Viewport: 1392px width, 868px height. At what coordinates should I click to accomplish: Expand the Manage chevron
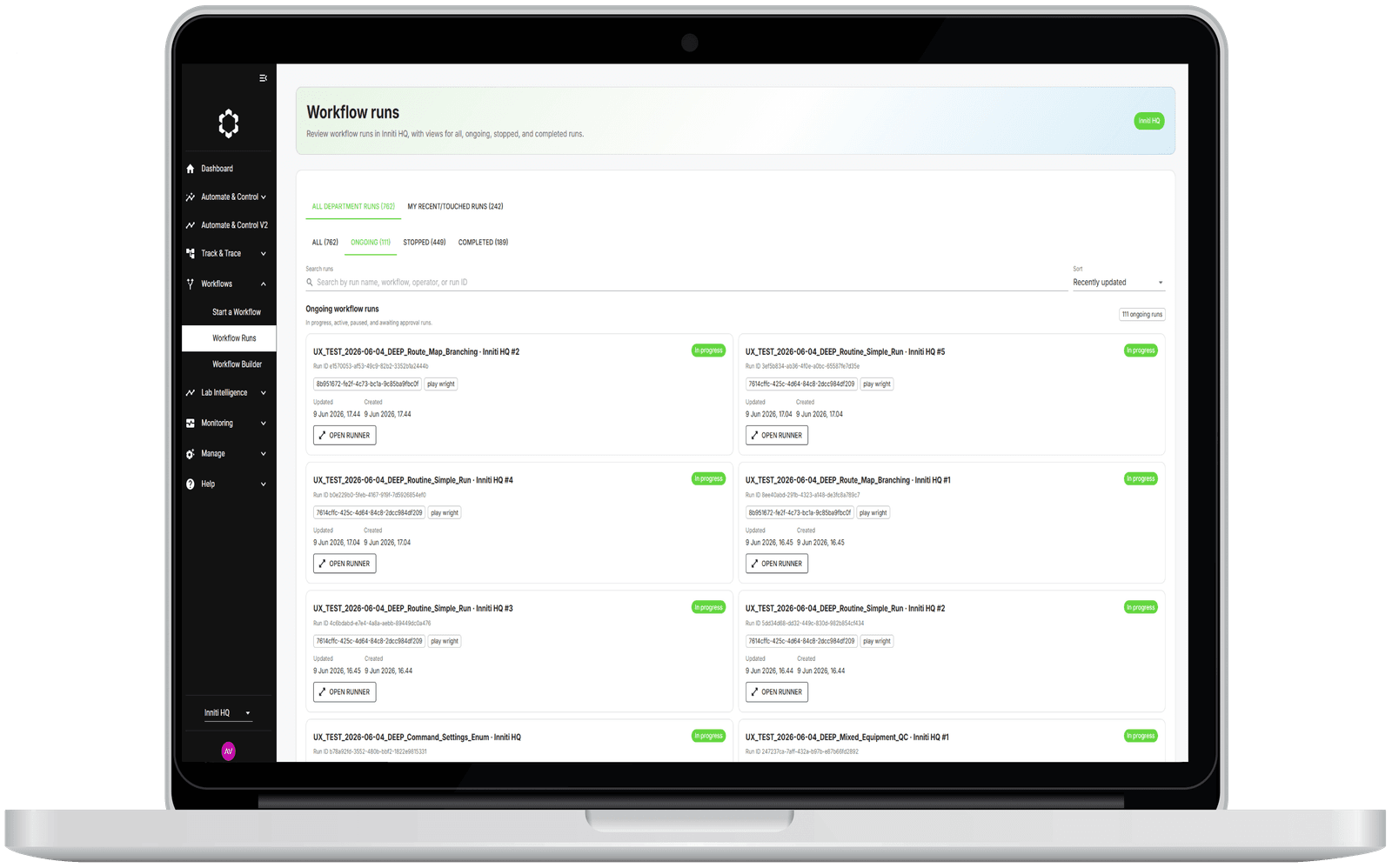pos(264,454)
